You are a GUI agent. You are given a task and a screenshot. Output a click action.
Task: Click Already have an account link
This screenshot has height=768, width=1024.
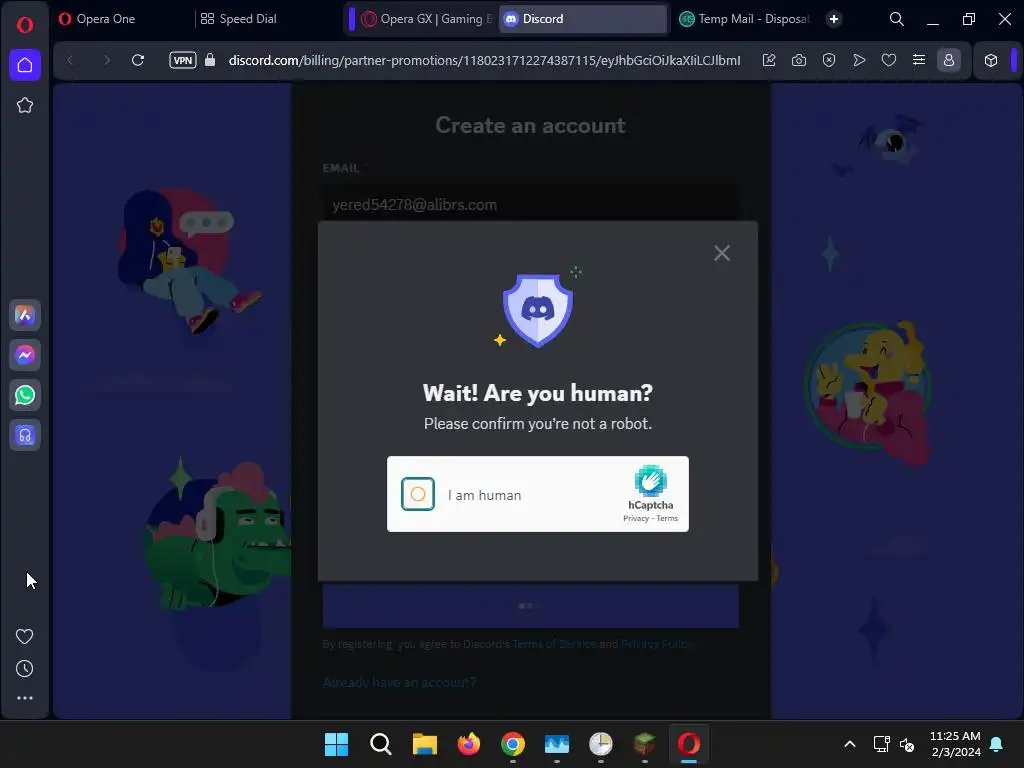click(x=399, y=682)
